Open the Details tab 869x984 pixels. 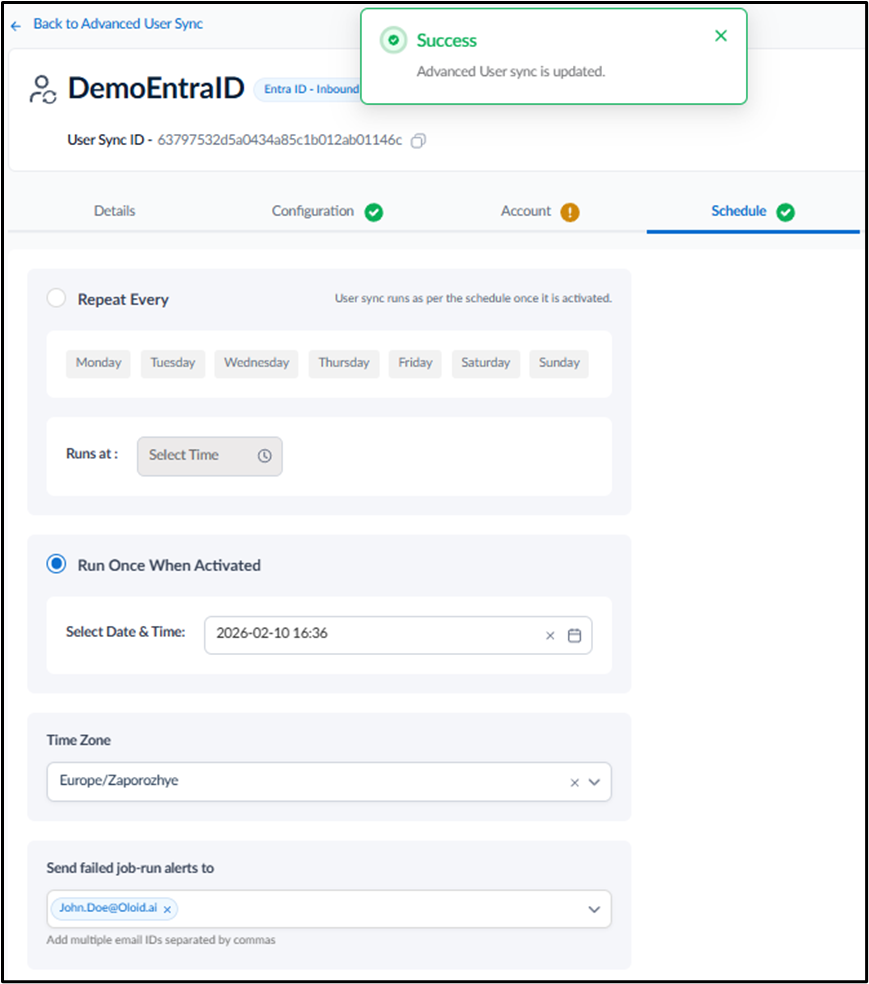point(114,211)
